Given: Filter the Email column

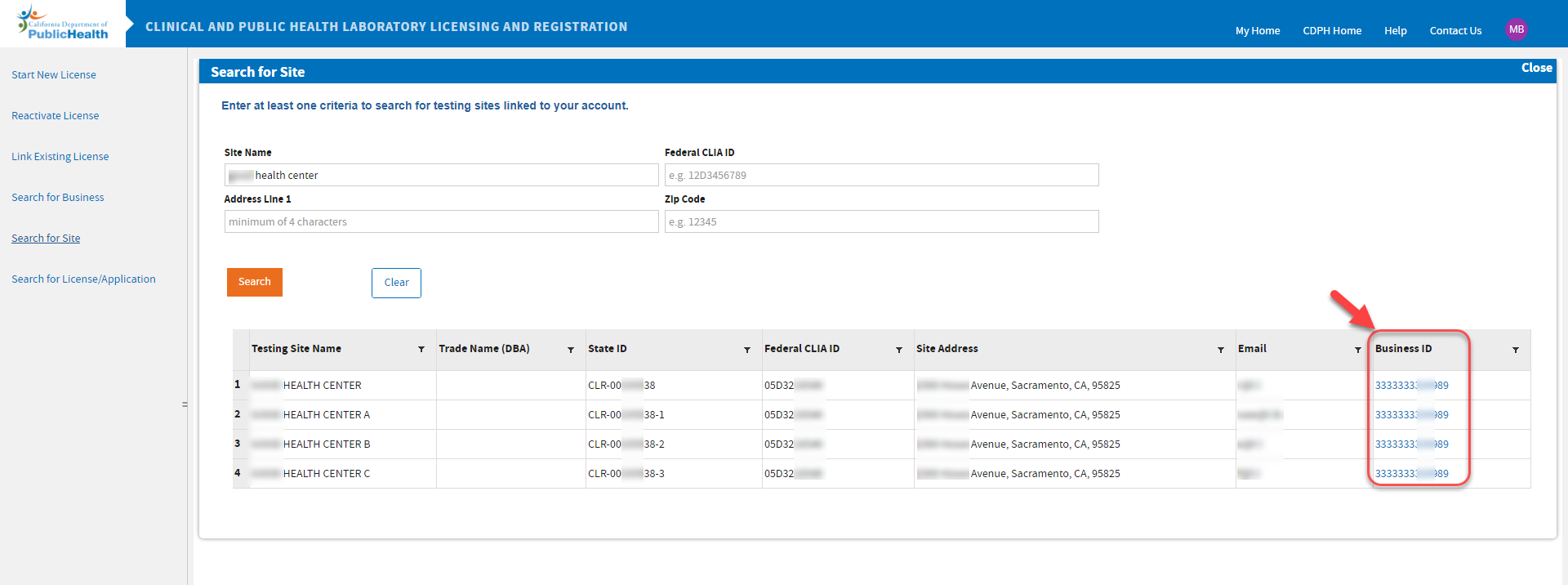Looking at the screenshot, I should (1358, 350).
